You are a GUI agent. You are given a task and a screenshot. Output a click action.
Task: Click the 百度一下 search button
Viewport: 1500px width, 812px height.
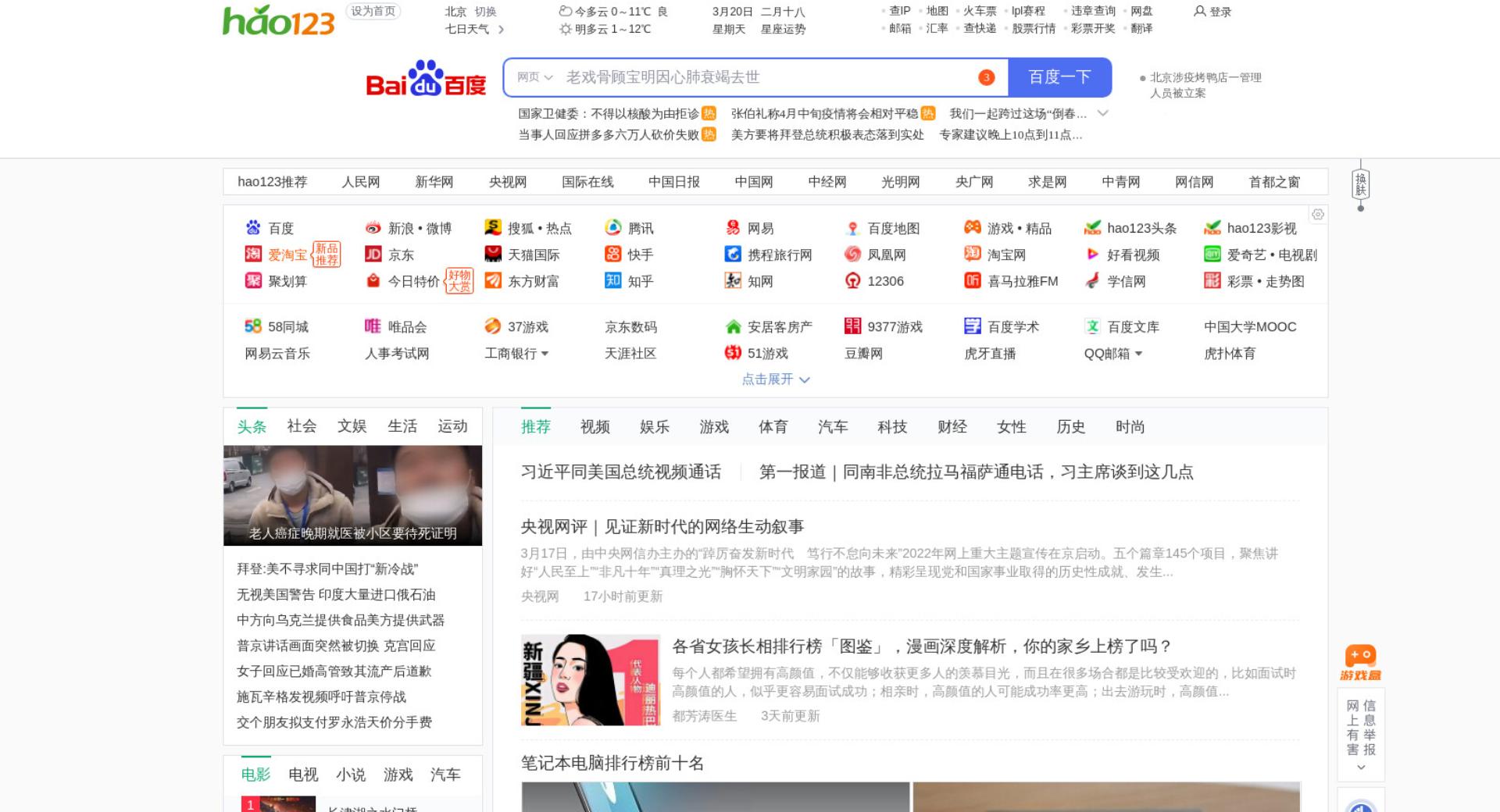pyautogui.click(x=1059, y=77)
